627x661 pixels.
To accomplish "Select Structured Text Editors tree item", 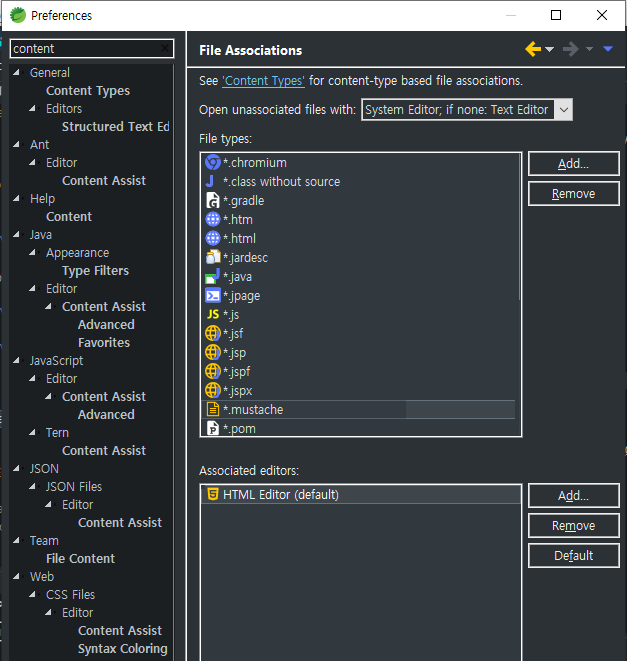I will 116,126.
